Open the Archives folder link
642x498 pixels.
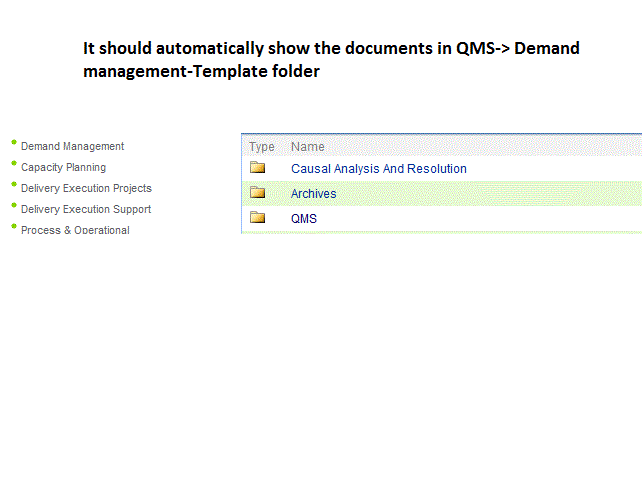314,194
